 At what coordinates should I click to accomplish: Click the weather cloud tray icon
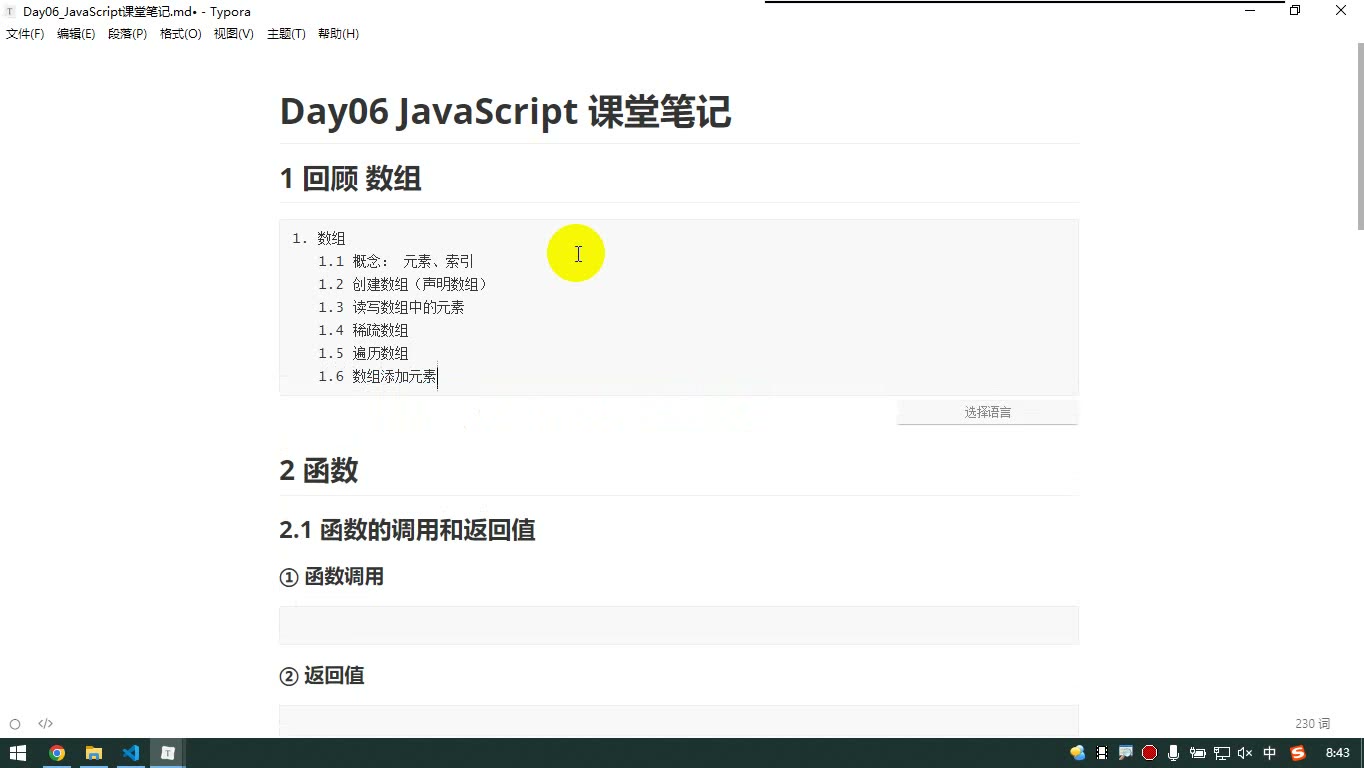1078,753
